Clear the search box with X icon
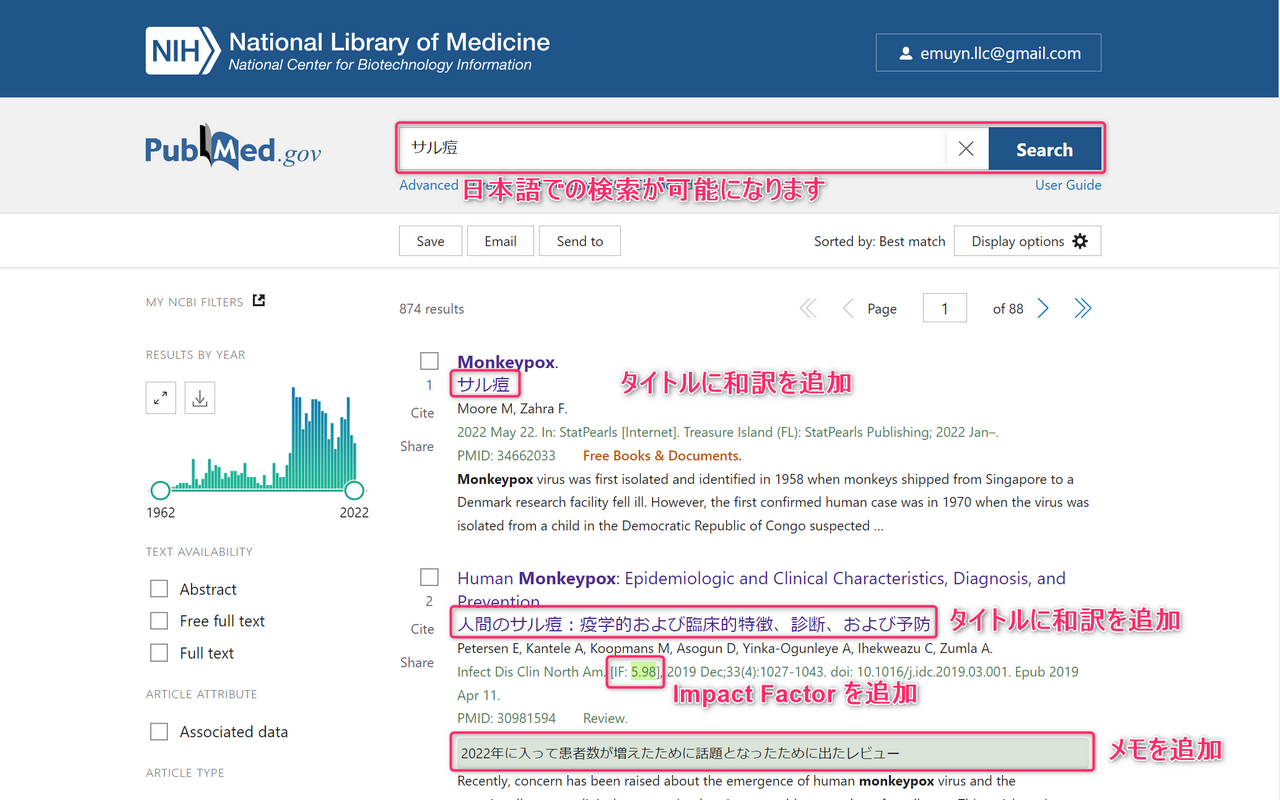Viewport: 1280px width, 800px height. coord(965,149)
